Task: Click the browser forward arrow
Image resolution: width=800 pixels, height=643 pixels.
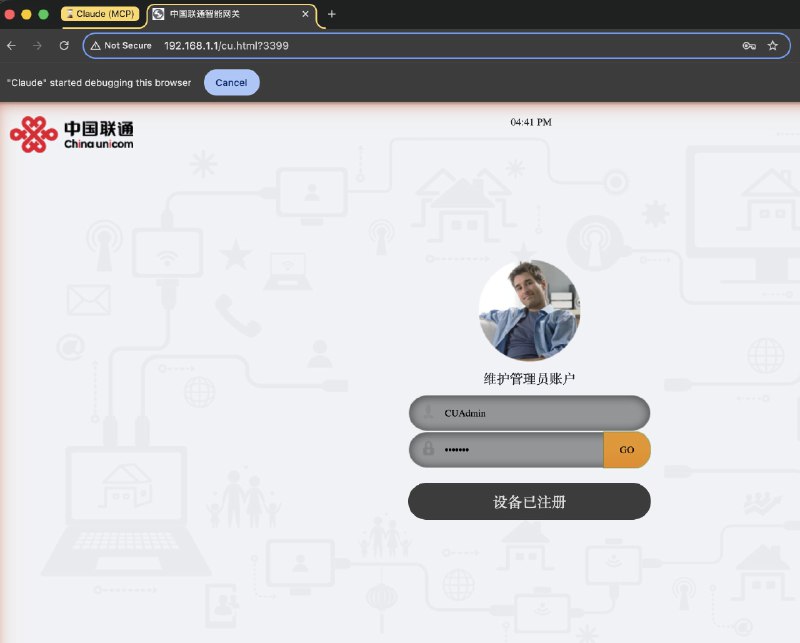Action: point(38,46)
